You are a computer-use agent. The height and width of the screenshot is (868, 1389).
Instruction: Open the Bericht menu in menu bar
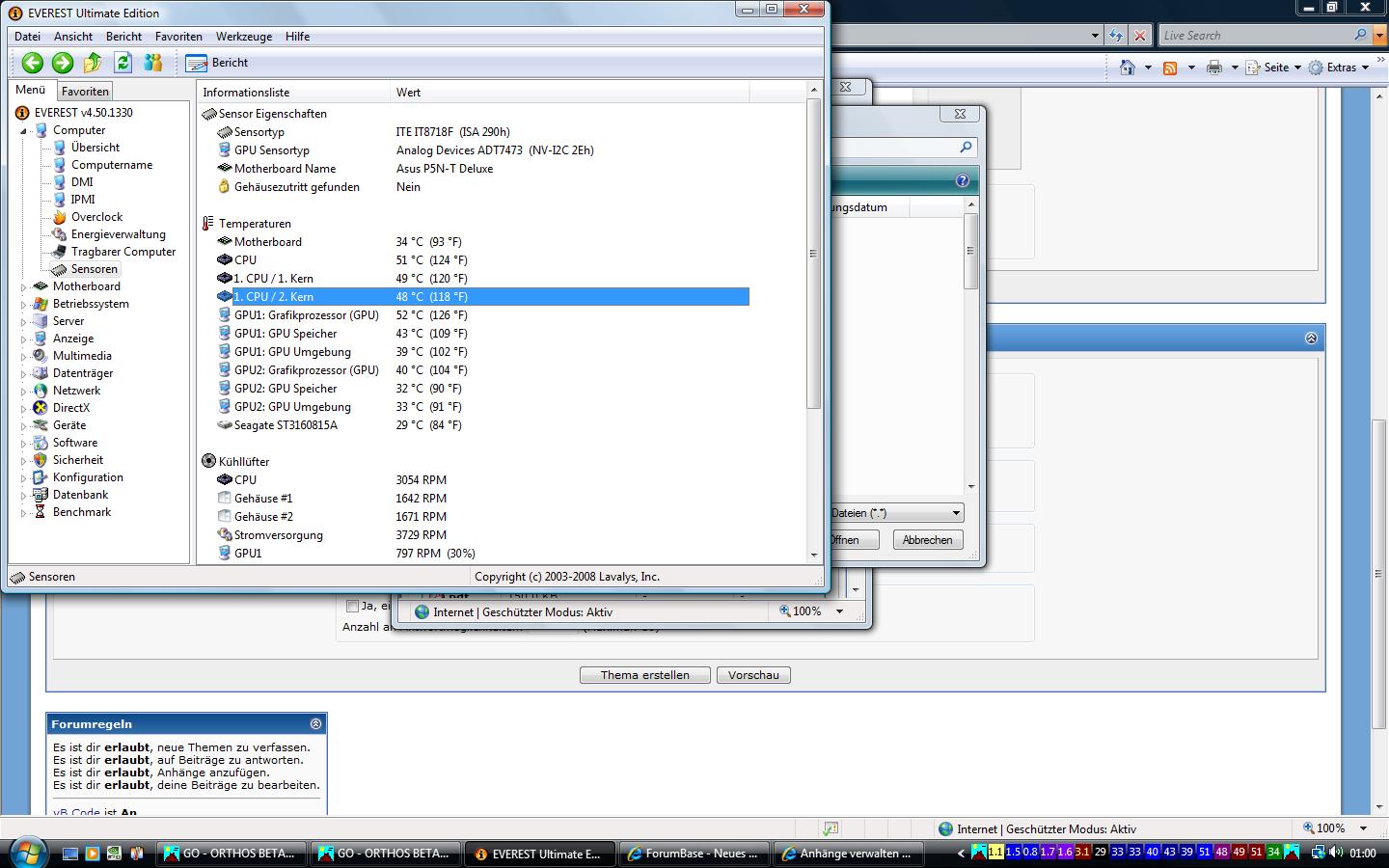123,37
